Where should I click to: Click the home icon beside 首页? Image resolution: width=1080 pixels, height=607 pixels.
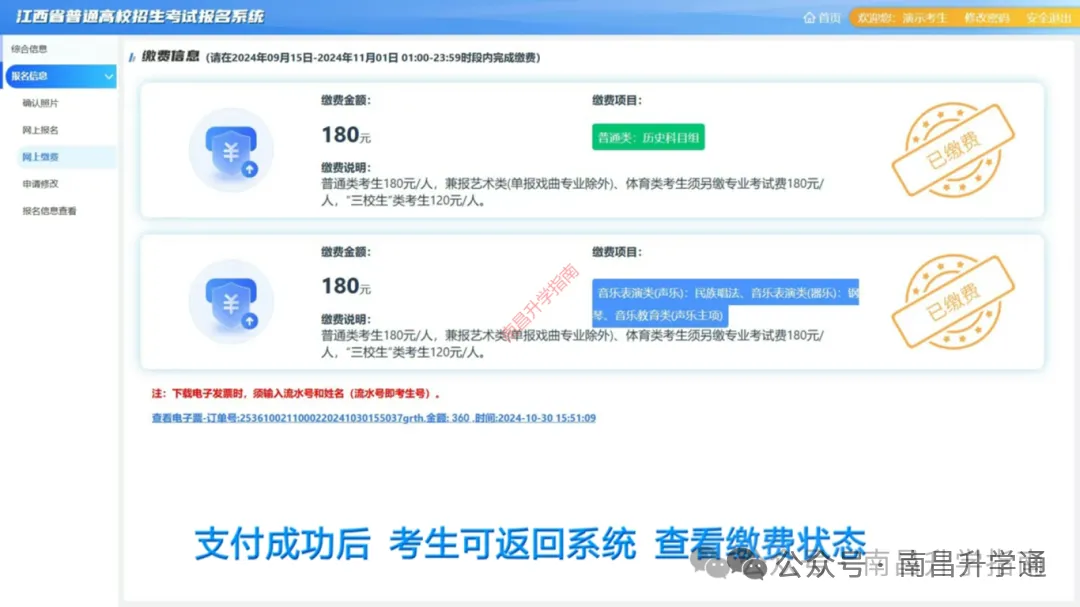809,18
